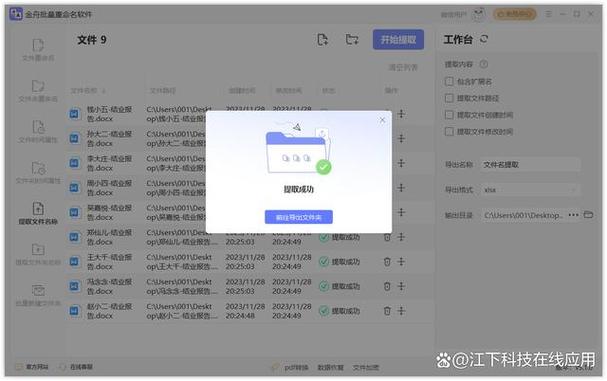Screen dimensions: 607x381
Task: Select the 李大庄-结业报告.docx file name
Action: point(109,163)
